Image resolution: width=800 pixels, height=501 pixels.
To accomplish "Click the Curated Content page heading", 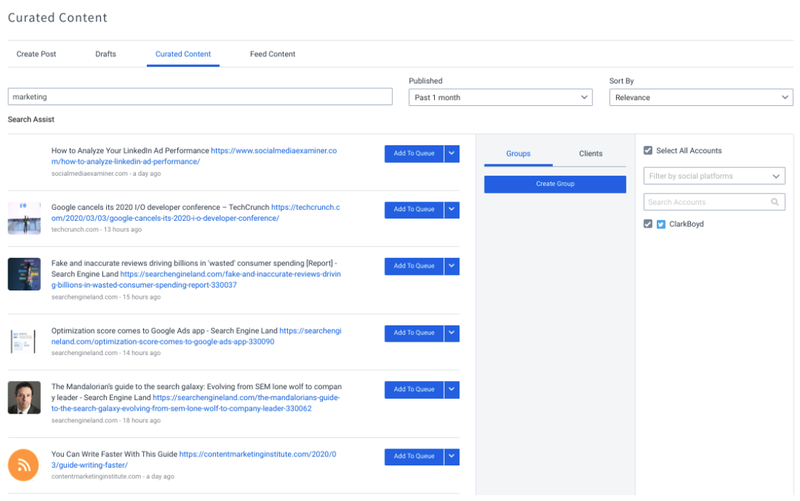I will (x=58, y=18).
